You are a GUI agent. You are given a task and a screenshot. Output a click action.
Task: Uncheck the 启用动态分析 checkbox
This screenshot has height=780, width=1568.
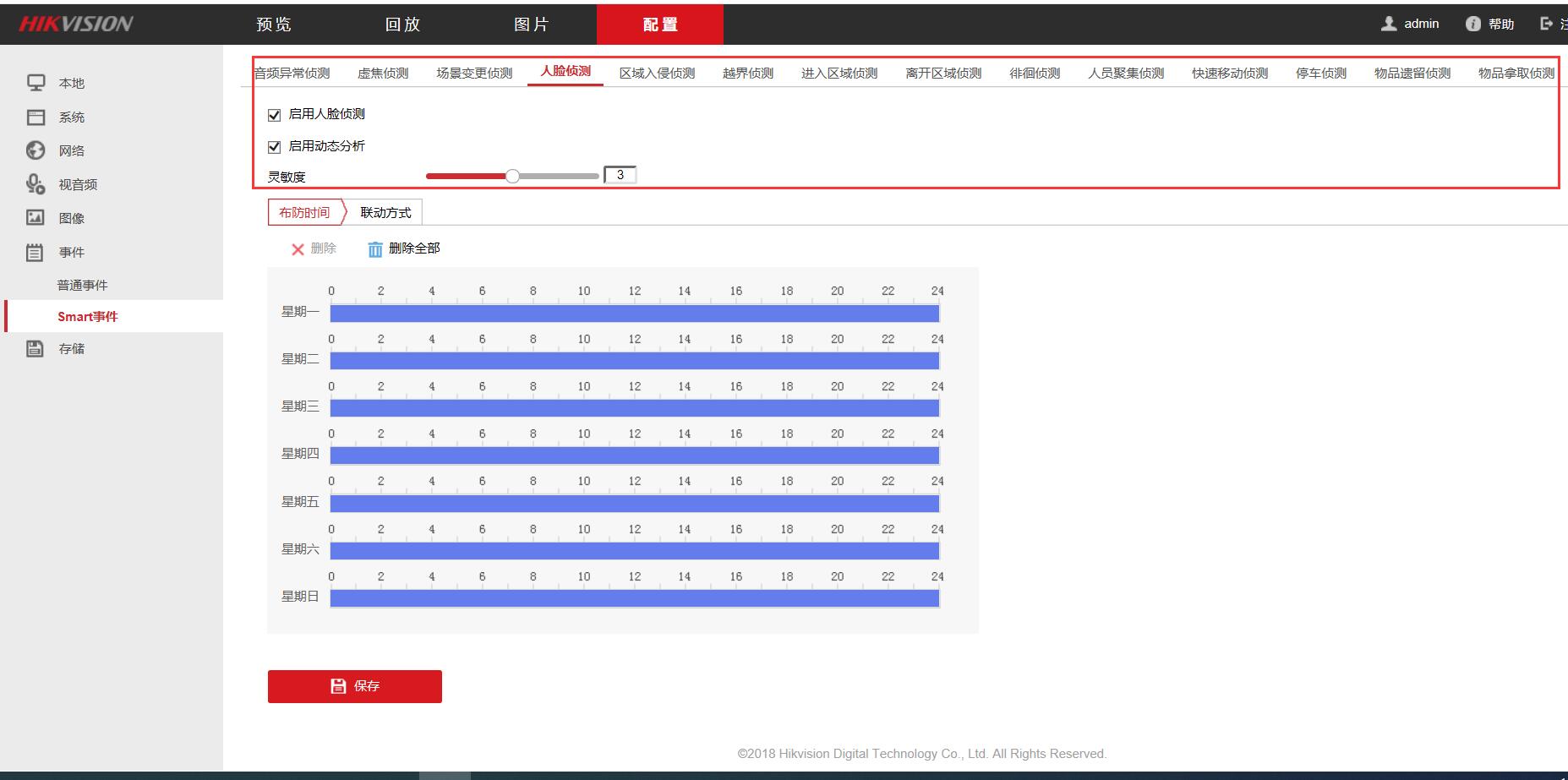[274, 147]
